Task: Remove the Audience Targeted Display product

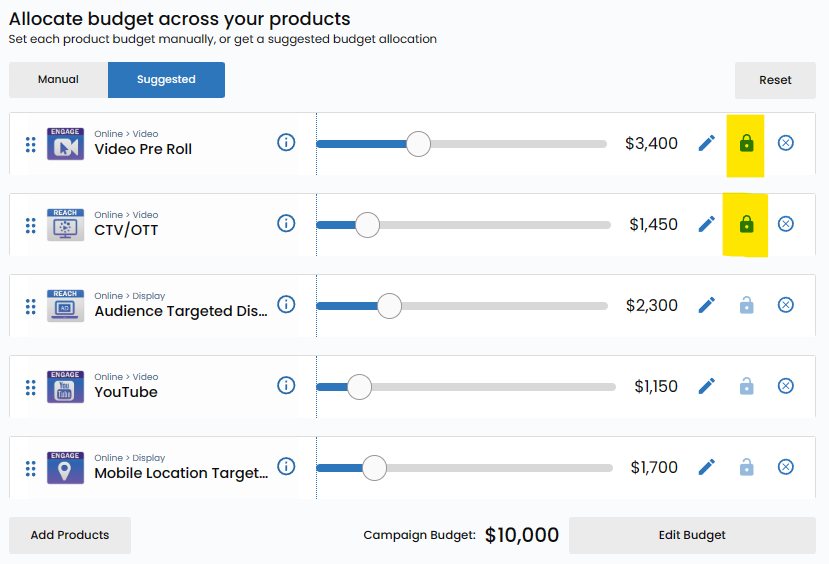Action: tap(786, 305)
